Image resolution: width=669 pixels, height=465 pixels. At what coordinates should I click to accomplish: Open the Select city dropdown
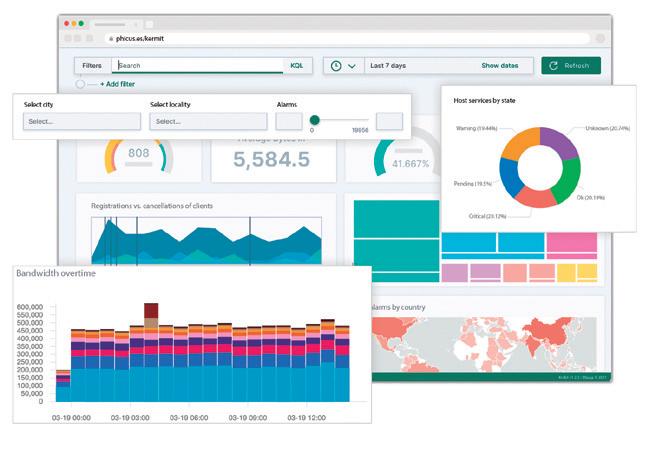click(82, 122)
